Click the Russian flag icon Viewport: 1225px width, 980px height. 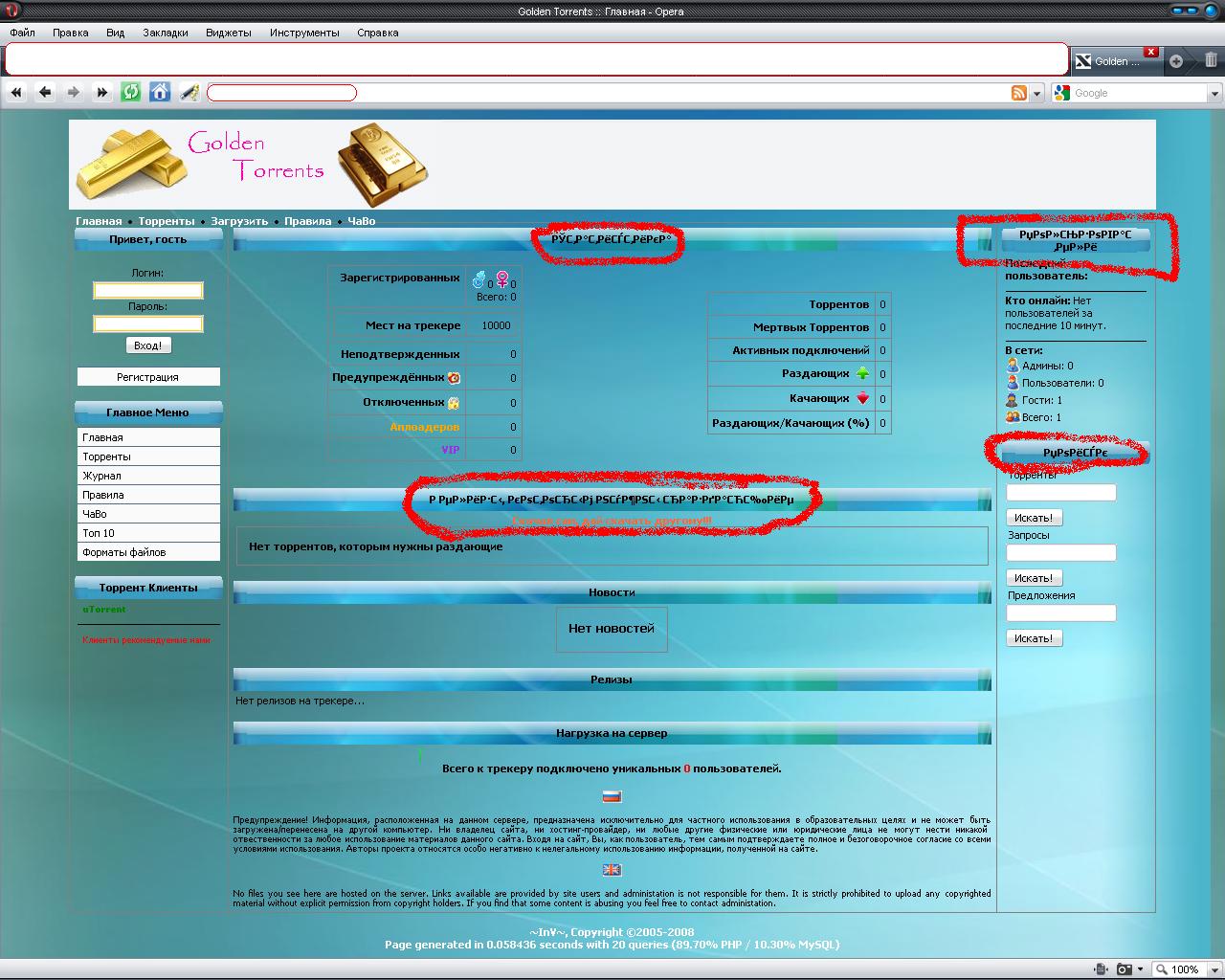[612, 796]
